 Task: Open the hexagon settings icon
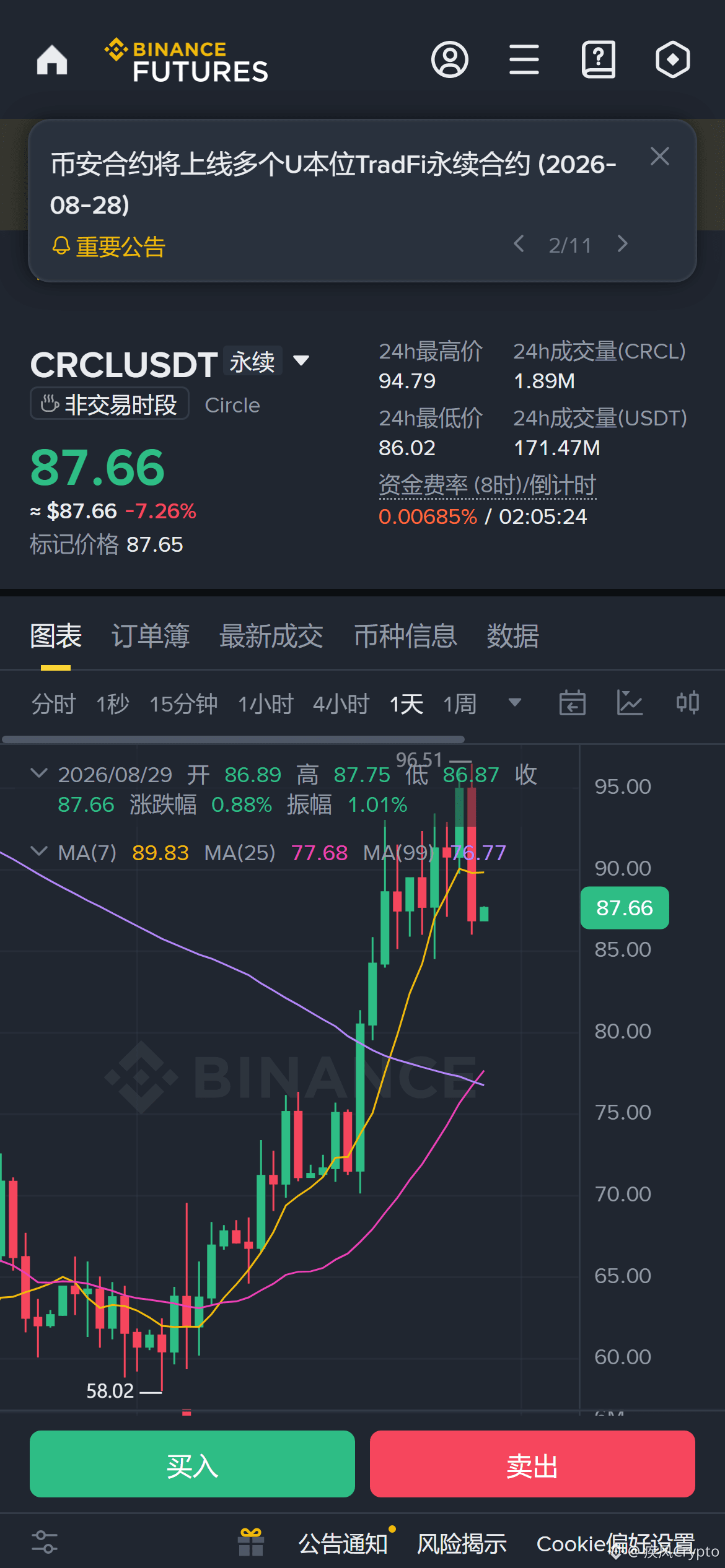coord(673,60)
